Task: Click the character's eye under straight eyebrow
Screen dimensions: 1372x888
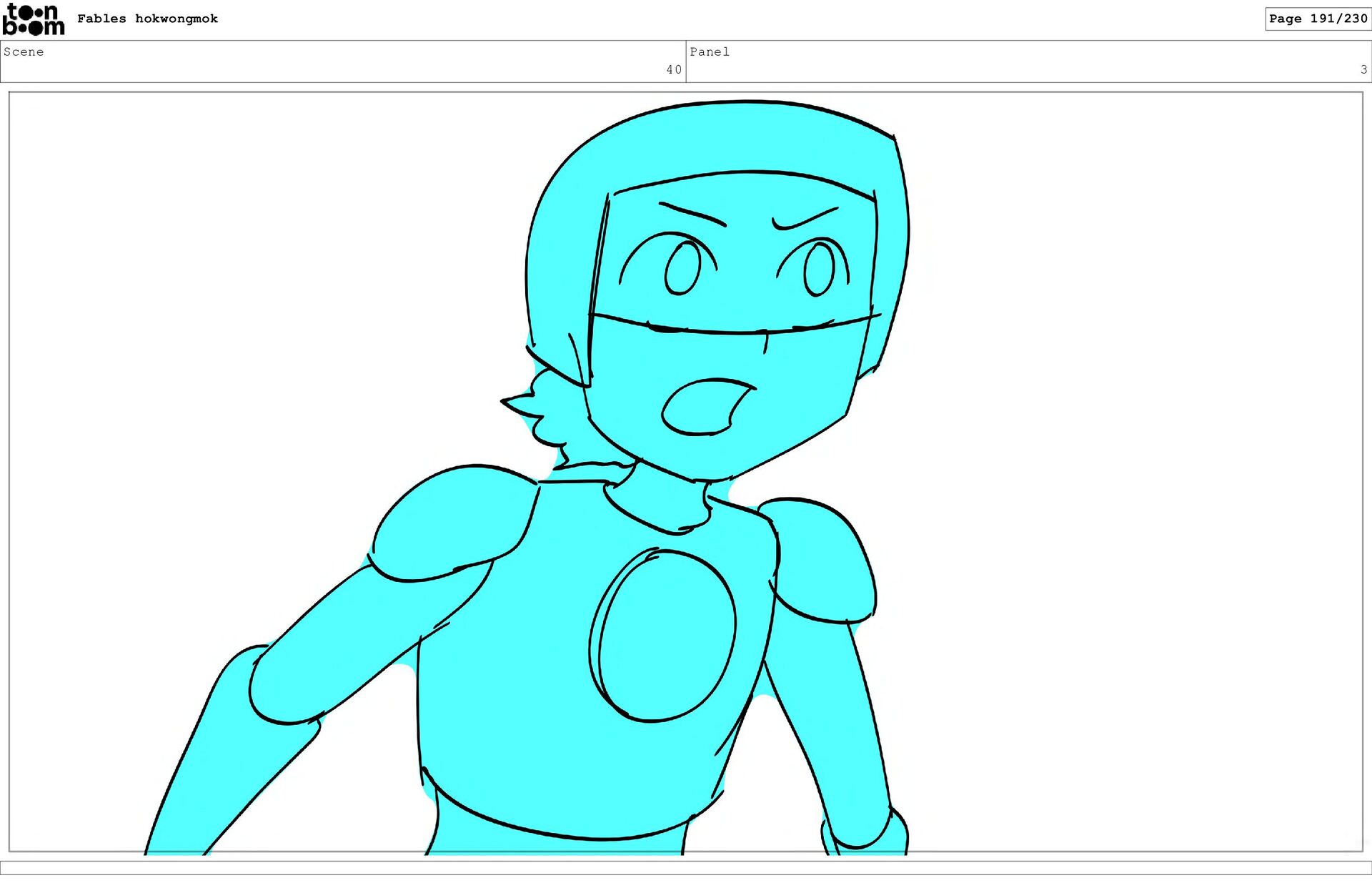Action: click(x=683, y=268)
